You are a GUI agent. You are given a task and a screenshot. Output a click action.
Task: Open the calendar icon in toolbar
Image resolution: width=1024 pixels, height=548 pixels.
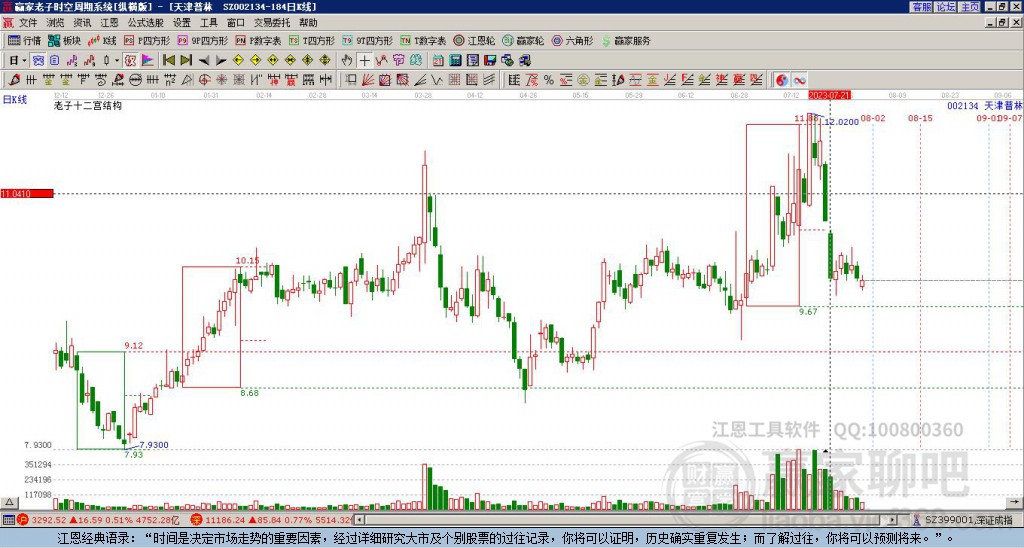(438, 60)
